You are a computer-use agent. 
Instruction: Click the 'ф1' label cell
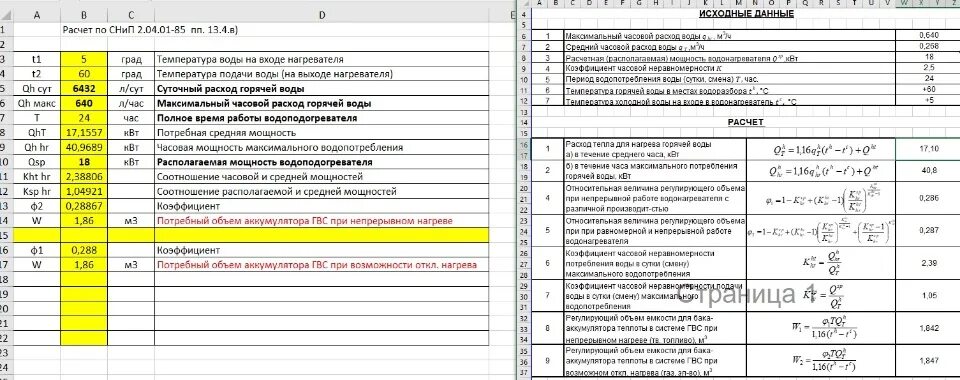tap(36, 250)
